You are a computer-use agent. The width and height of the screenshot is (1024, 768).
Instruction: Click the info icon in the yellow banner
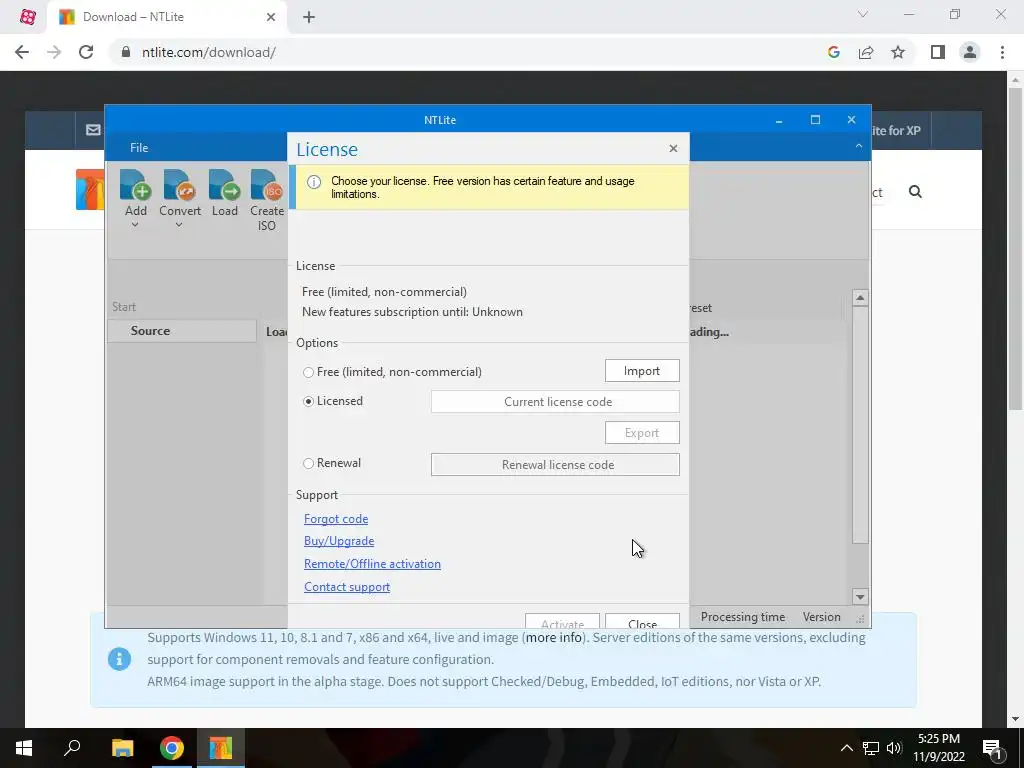coord(314,182)
